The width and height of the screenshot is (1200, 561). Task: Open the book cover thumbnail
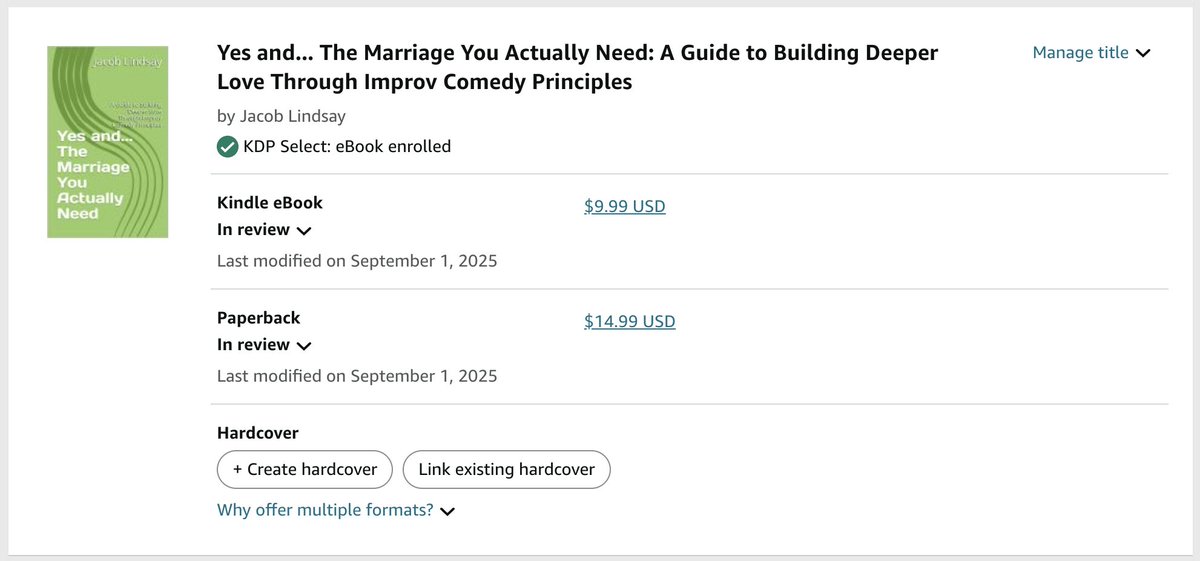point(108,142)
